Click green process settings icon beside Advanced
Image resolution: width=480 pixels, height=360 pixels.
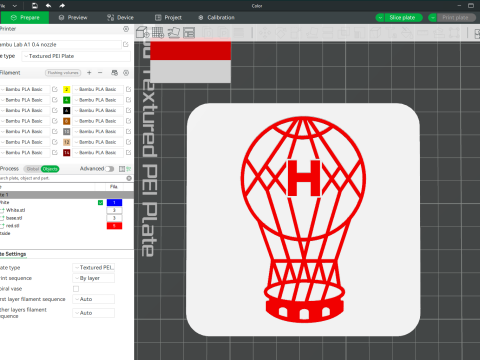point(129,169)
